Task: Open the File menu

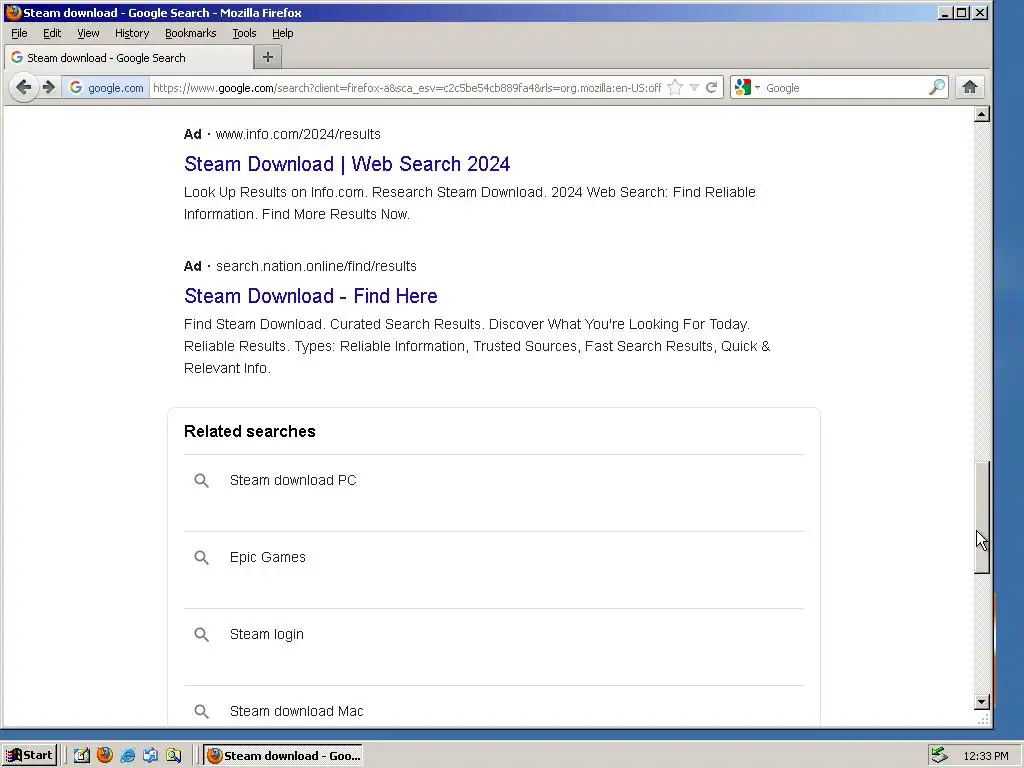Action: [19, 33]
